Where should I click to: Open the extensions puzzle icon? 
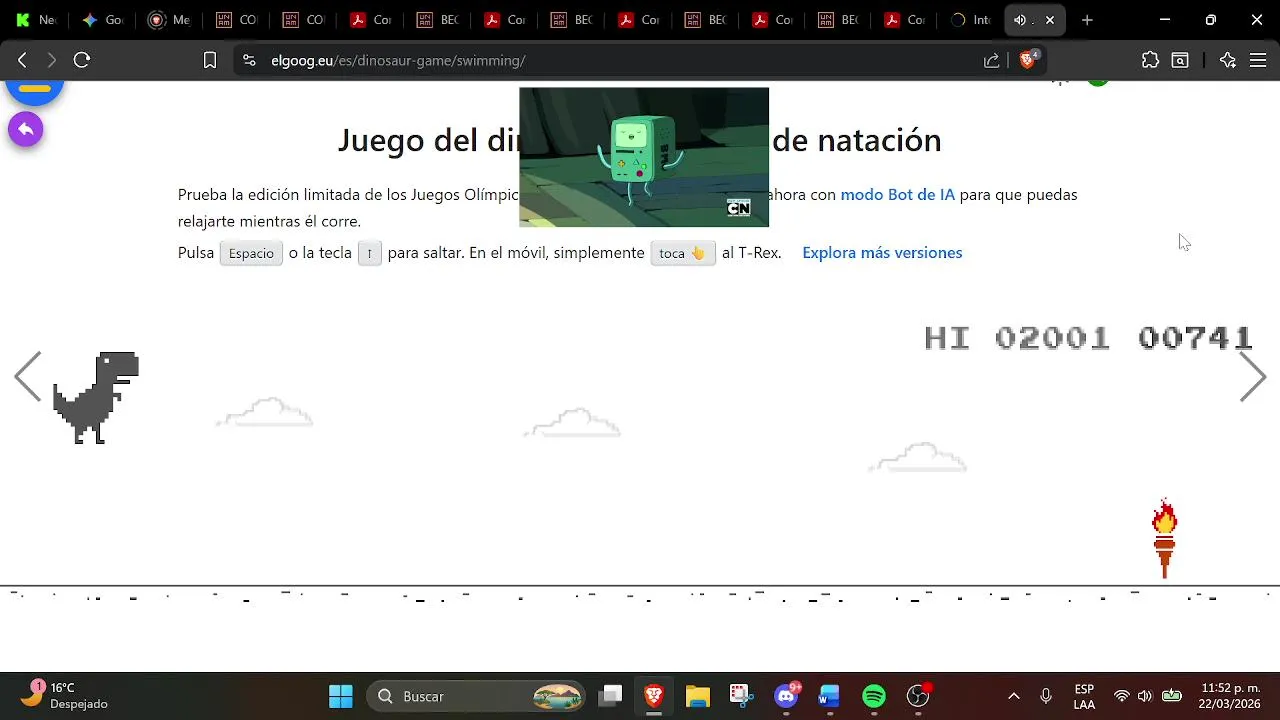pos(1150,61)
